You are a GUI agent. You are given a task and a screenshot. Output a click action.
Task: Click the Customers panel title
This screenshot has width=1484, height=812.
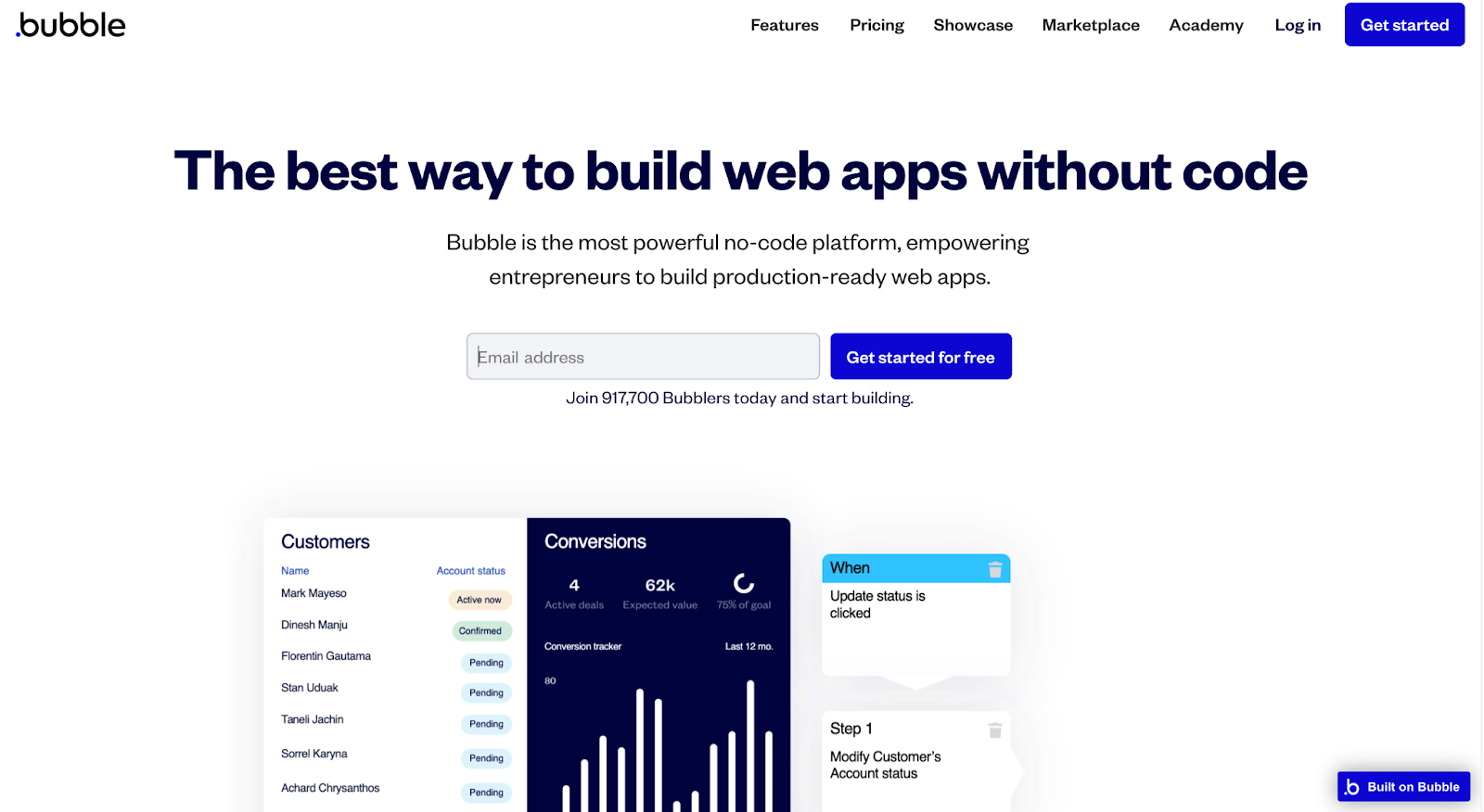(x=326, y=541)
